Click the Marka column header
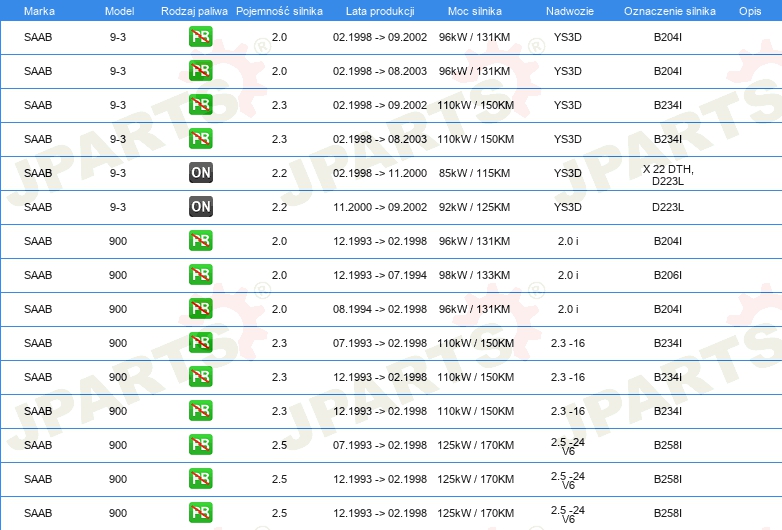The width and height of the screenshot is (782, 530). click(38, 10)
